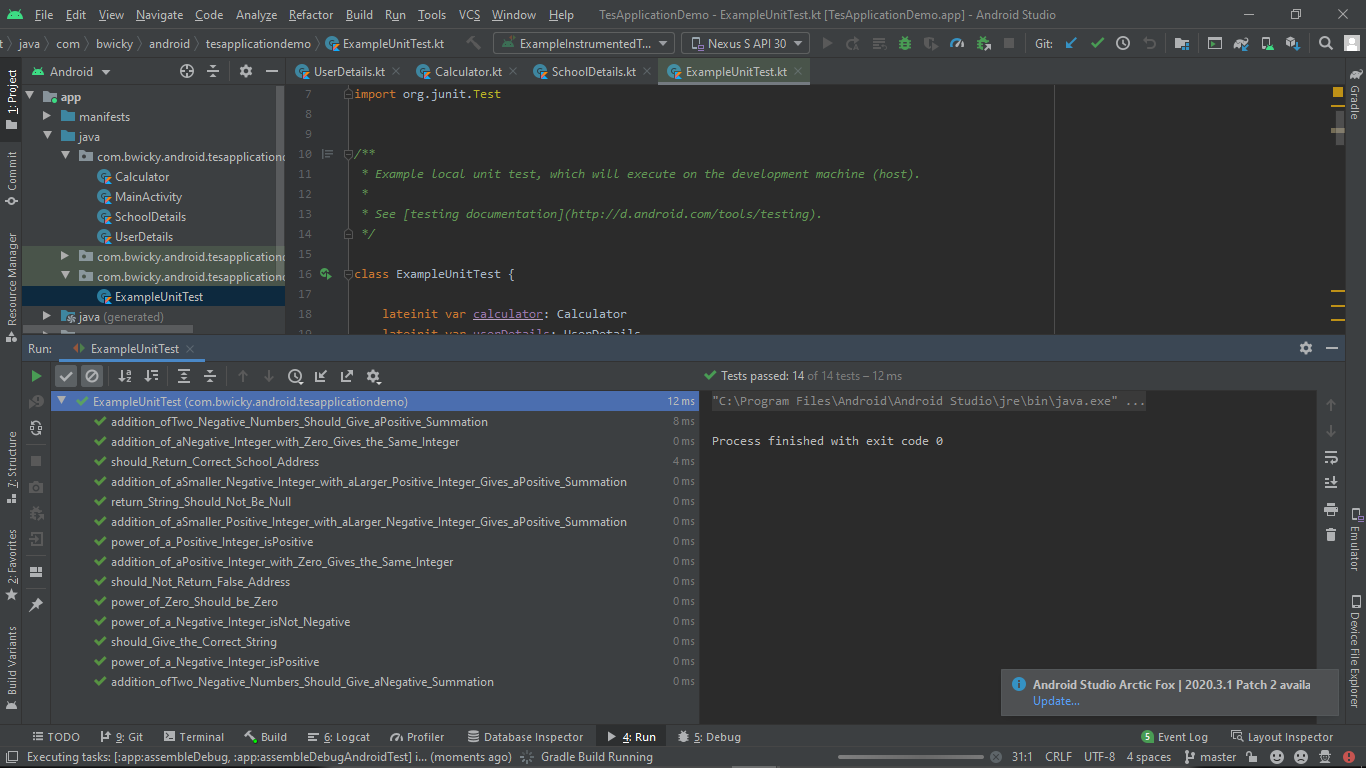The image size is (1366, 768).
Task: Open the Profile app gauge icon
Action: coord(957,43)
